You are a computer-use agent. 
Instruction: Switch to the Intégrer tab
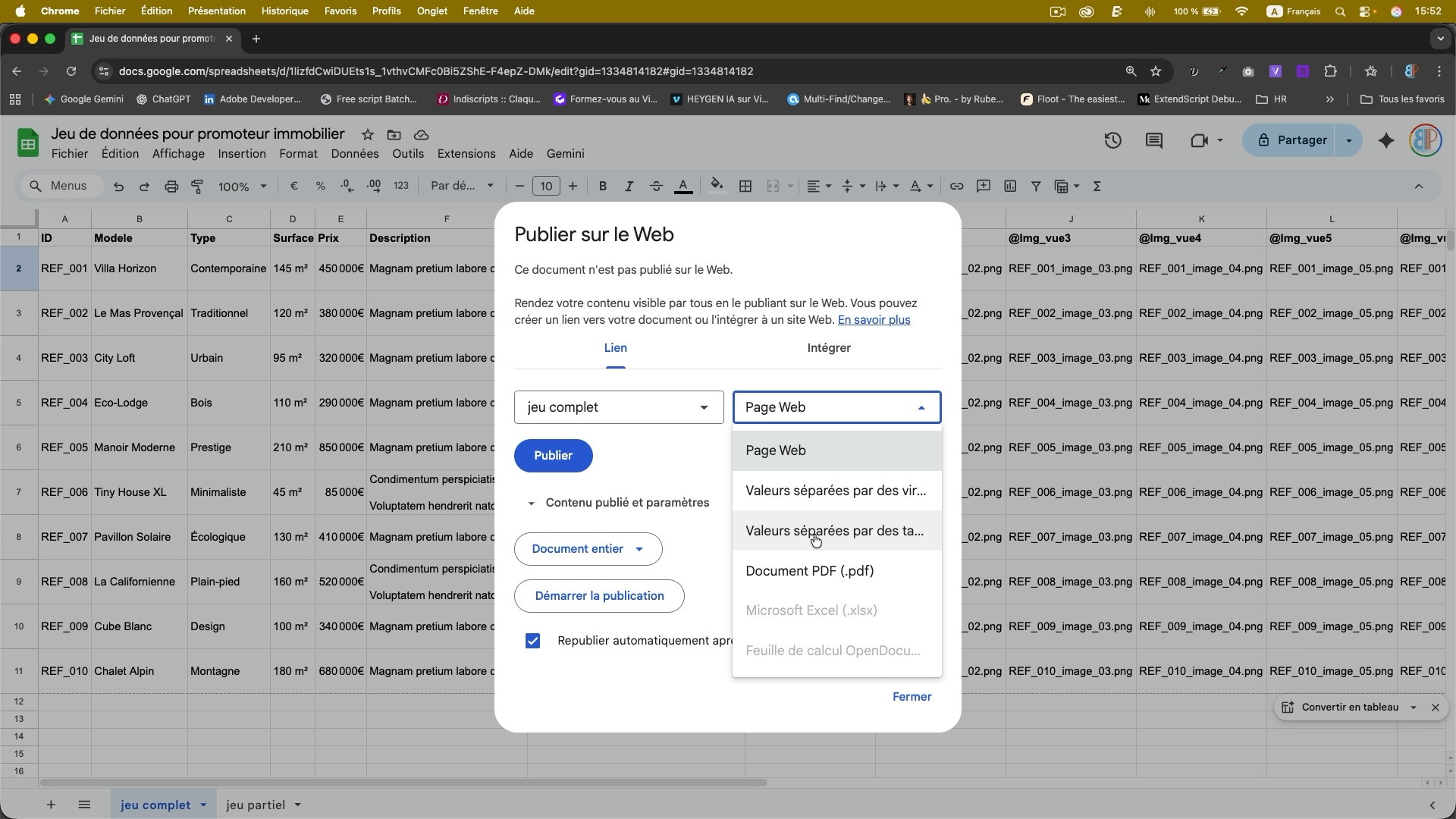(x=828, y=348)
